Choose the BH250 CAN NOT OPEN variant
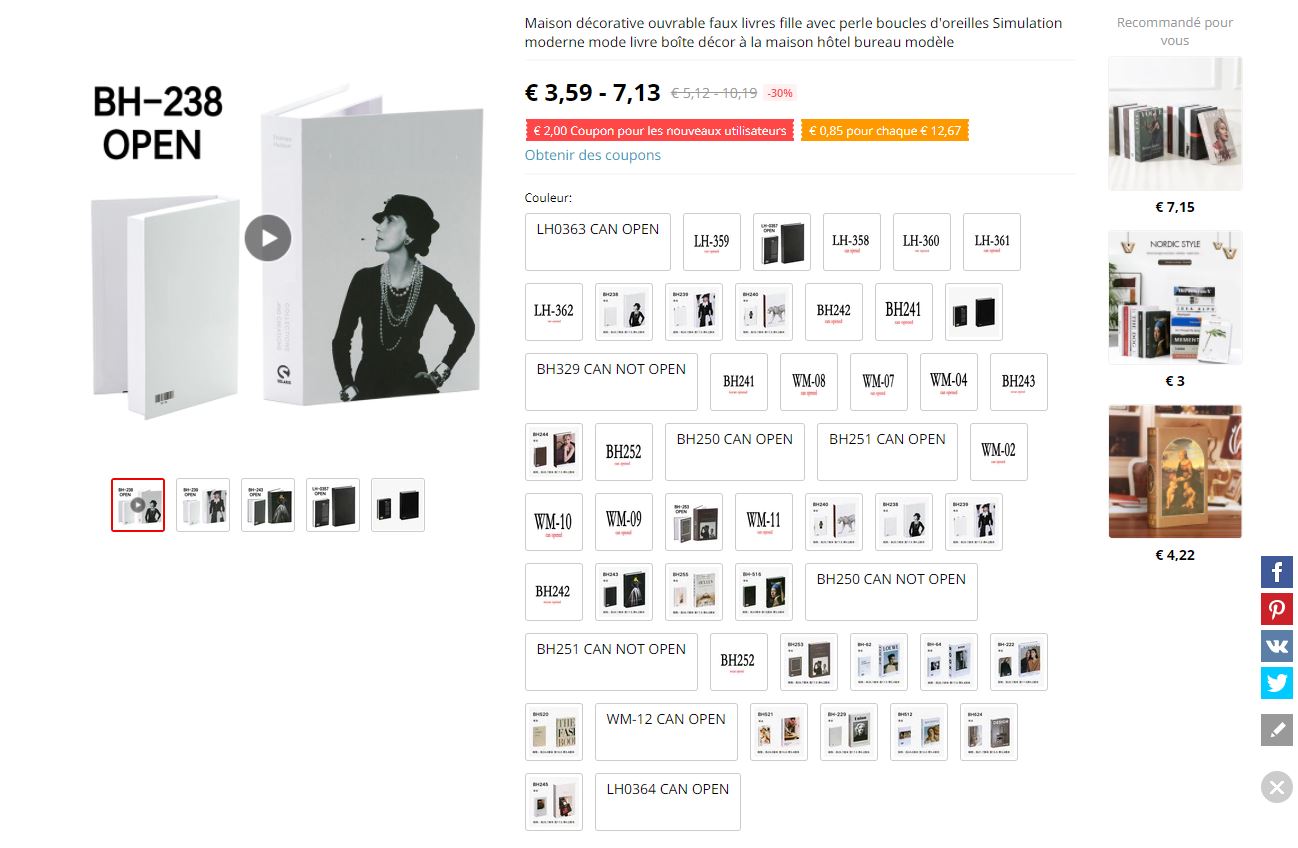The image size is (1298, 848). point(891,592)
